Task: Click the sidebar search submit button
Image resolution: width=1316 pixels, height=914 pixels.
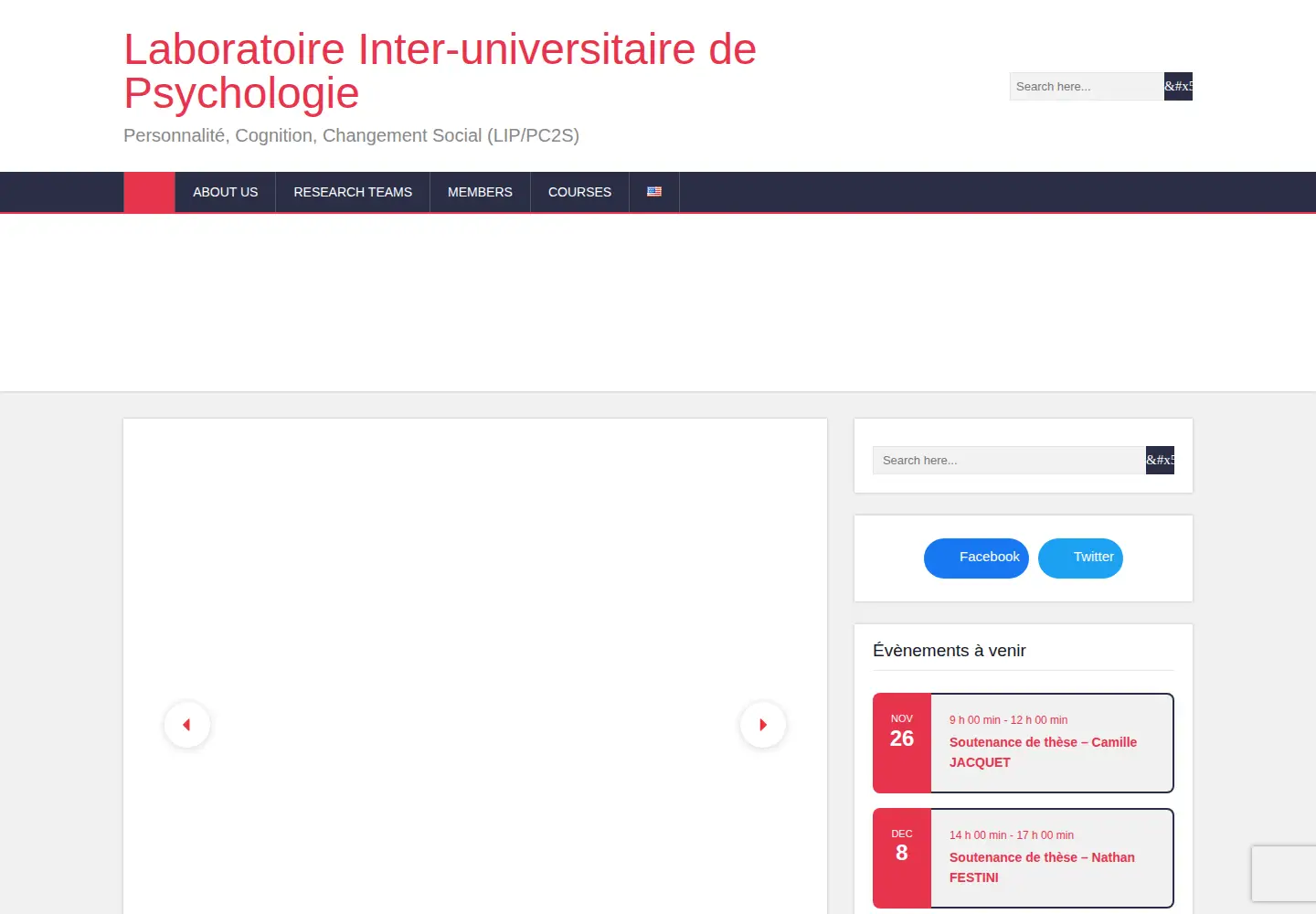Action: tap(1160, 460)
